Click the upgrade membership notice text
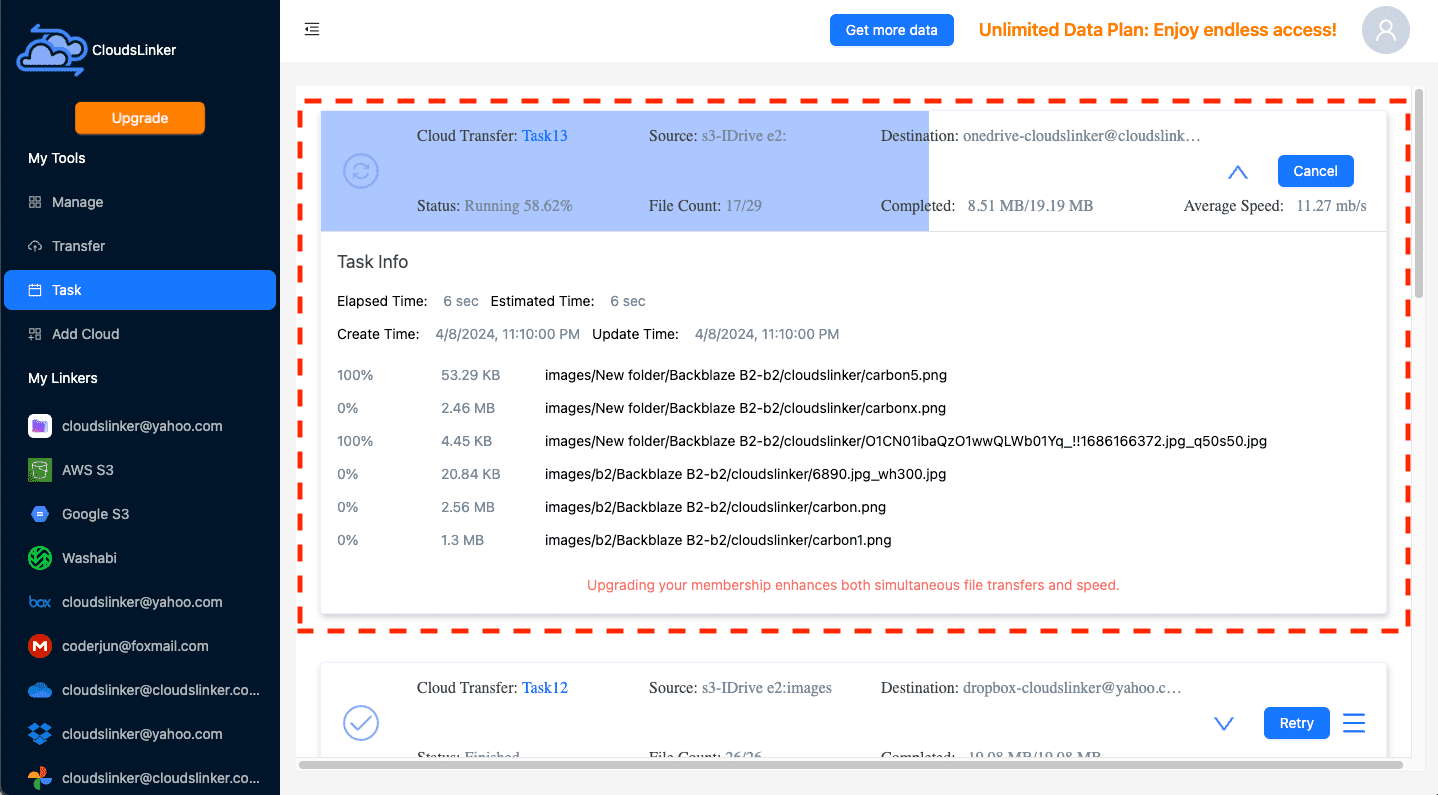Image resolution: width=1438 pixels, height=795 pixels. click(x=853, y=585)
